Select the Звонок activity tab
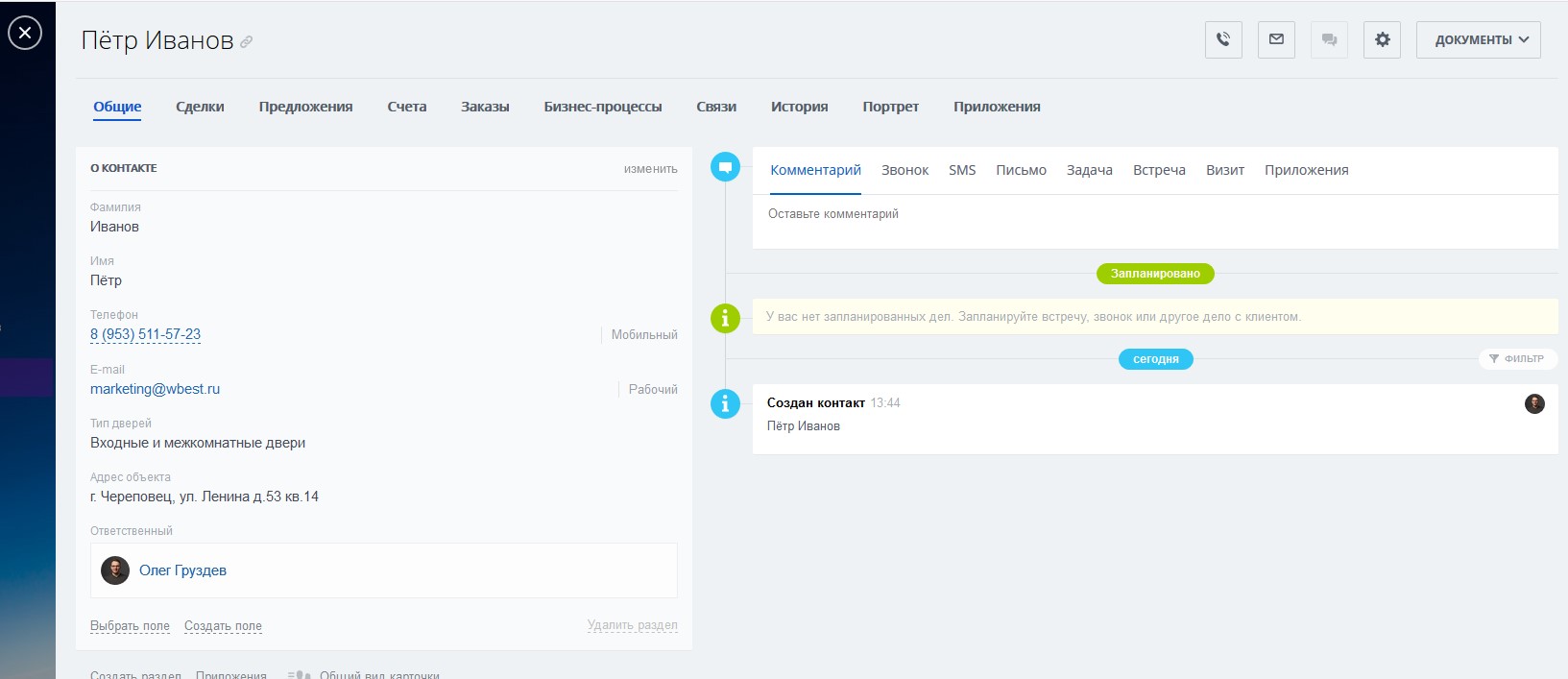 pos(905,170)
